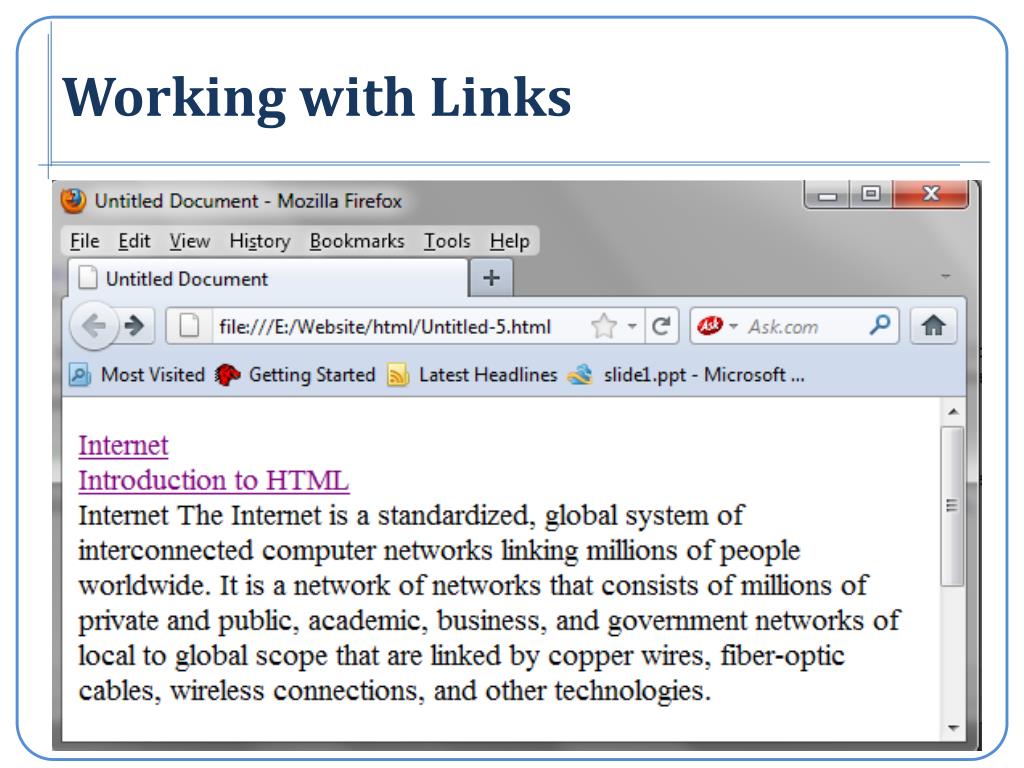Open the Latest Headlines bookmark label

(x=488, y=375)
